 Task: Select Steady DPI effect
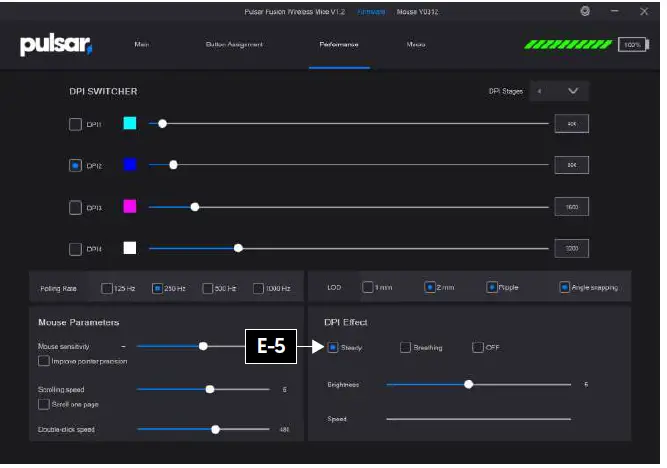pos(333,348)
